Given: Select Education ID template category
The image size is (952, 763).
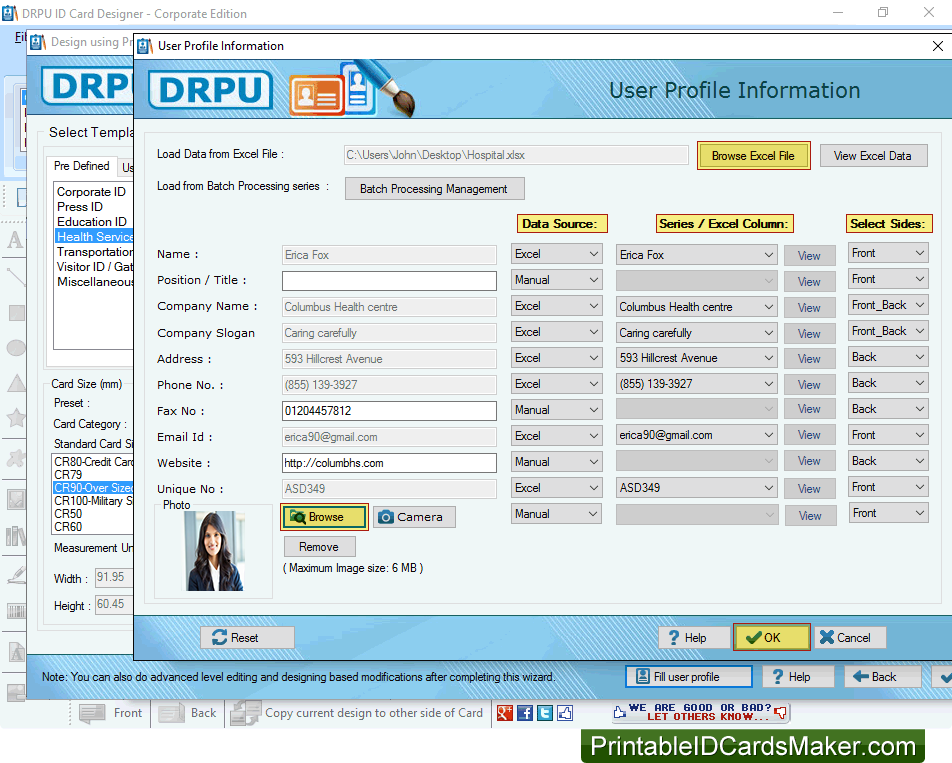Looking at the screenshot, I should tap(92, 222).
